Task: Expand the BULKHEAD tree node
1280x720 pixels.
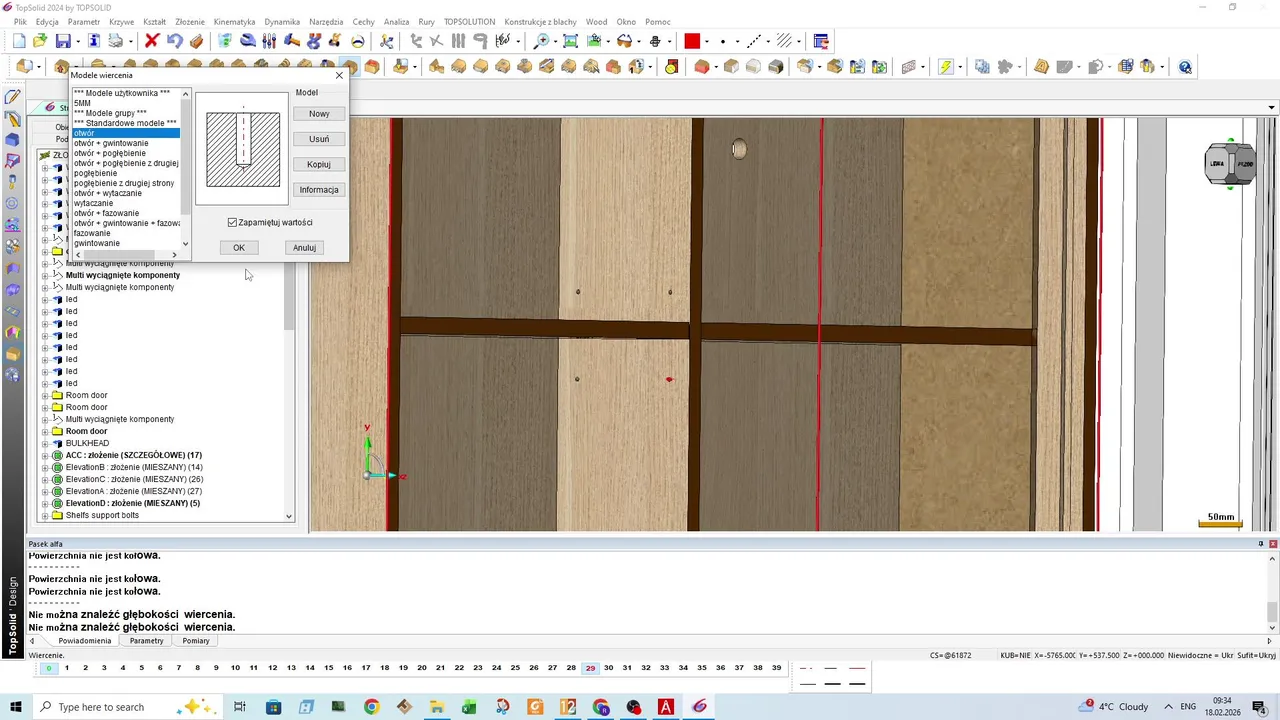Action: pos(45,443)
